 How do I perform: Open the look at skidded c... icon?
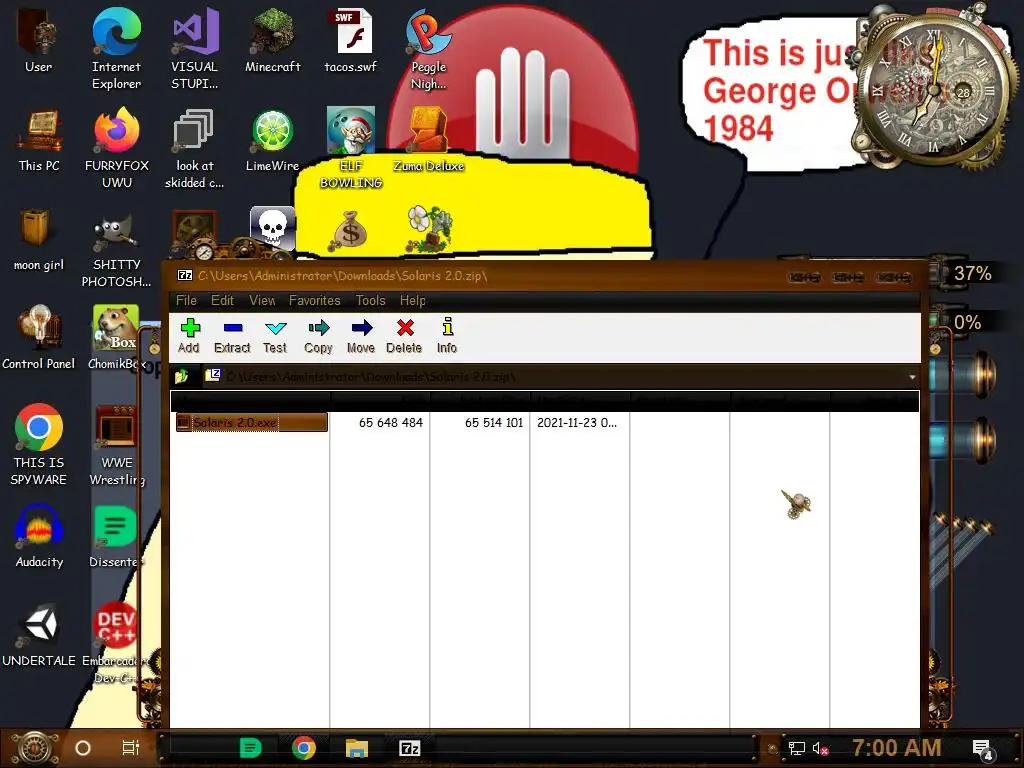point(195,148)
